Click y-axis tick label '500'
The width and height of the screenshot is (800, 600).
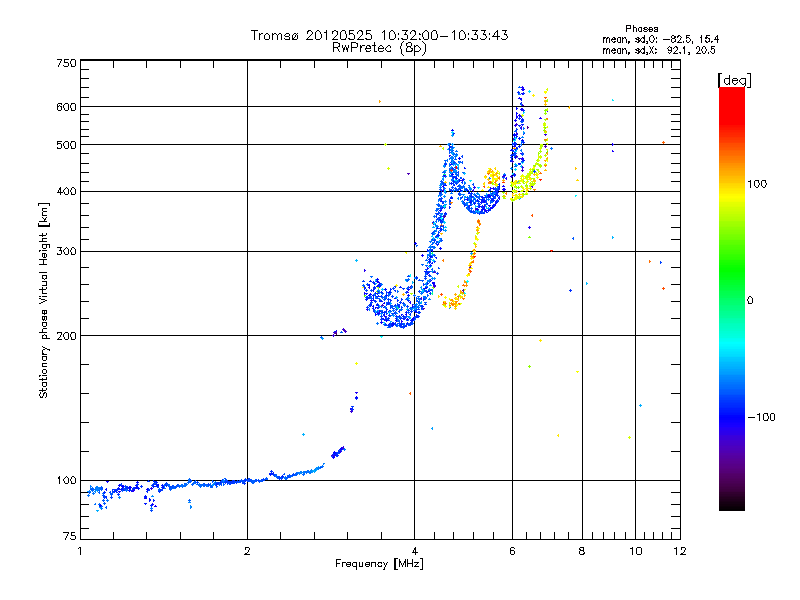click(x=67, y=145)
